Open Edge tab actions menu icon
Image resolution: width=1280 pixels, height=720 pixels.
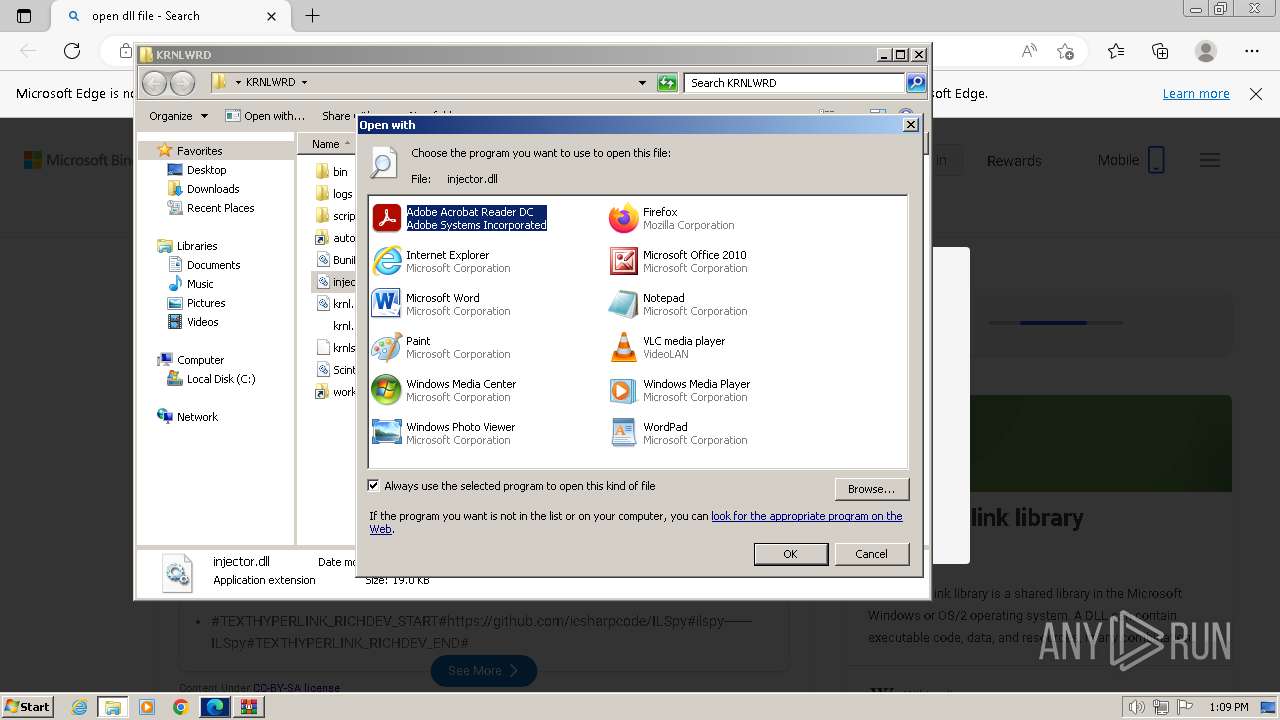[24, 16]
